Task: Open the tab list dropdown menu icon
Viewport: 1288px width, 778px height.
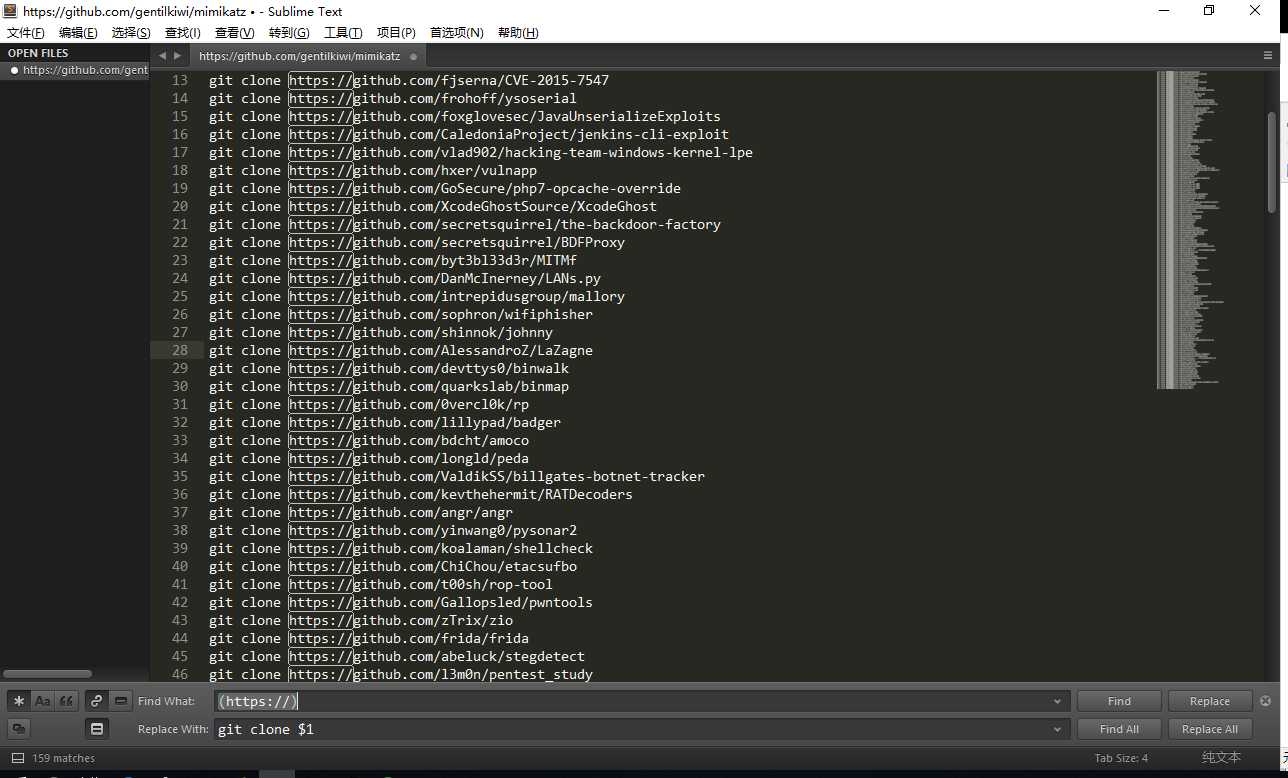Action: 1268,56
